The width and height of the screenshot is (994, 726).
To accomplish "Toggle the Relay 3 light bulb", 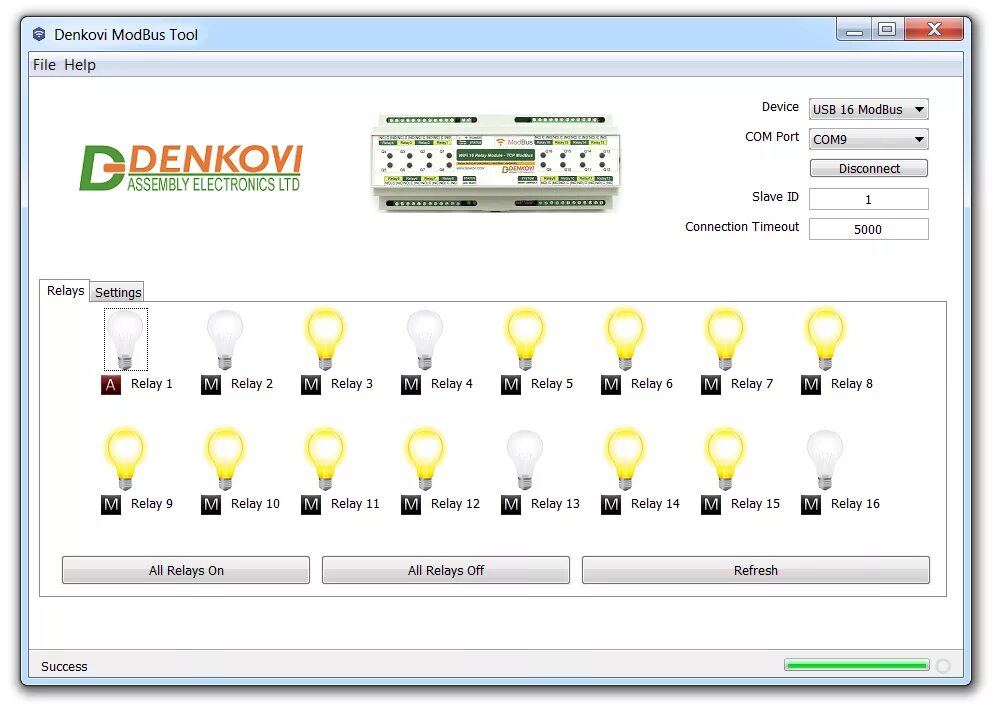I will (x=325, y=339).
